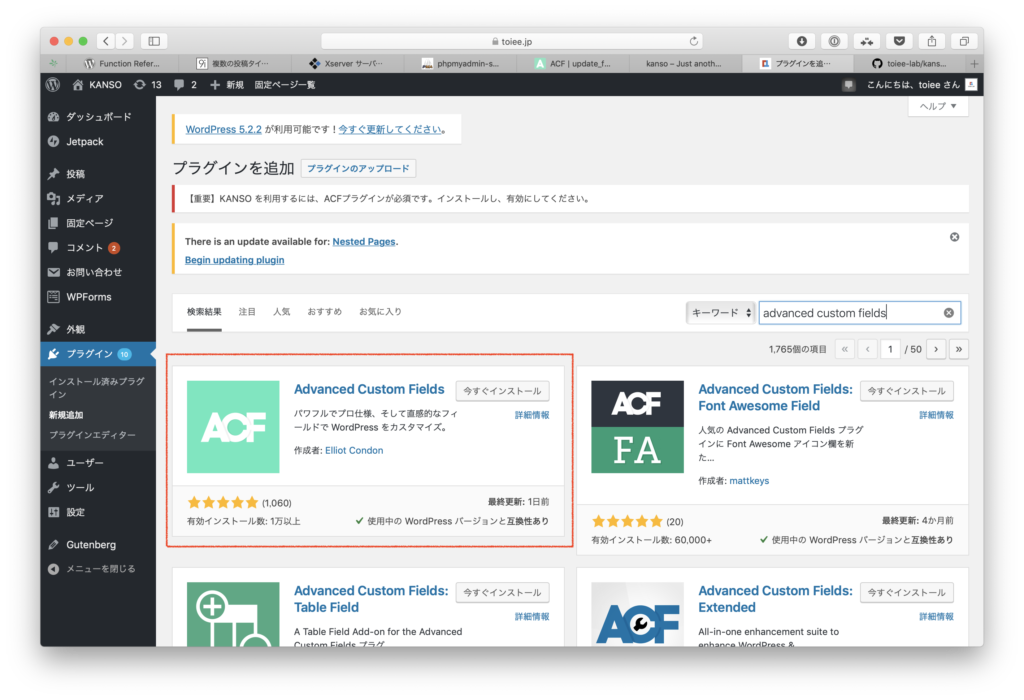The image size is (1024, 700).
Task: Jump to last results page
Action: (x=959, y=349)
